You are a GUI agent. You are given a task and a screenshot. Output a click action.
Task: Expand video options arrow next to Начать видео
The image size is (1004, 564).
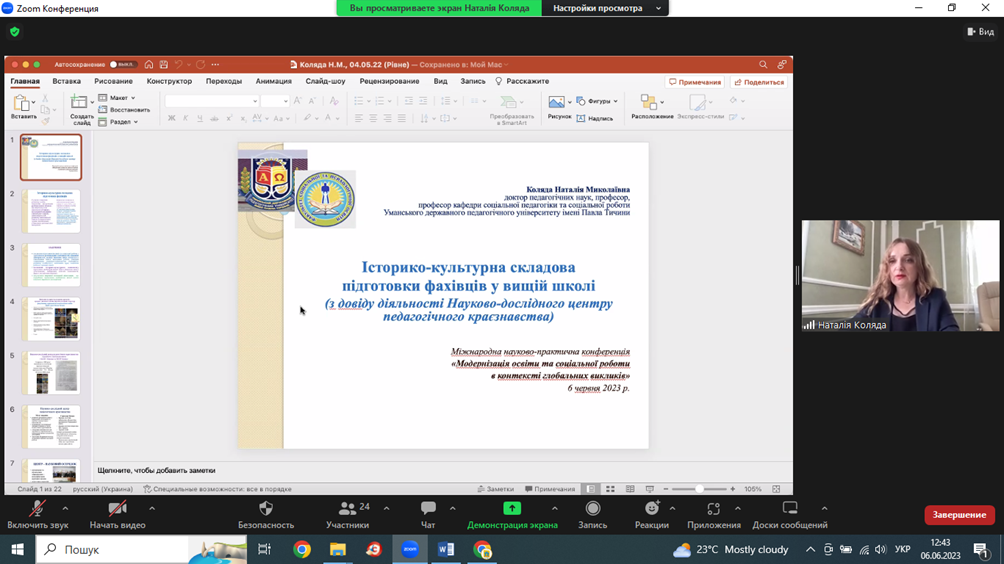(x=152, y=508)
